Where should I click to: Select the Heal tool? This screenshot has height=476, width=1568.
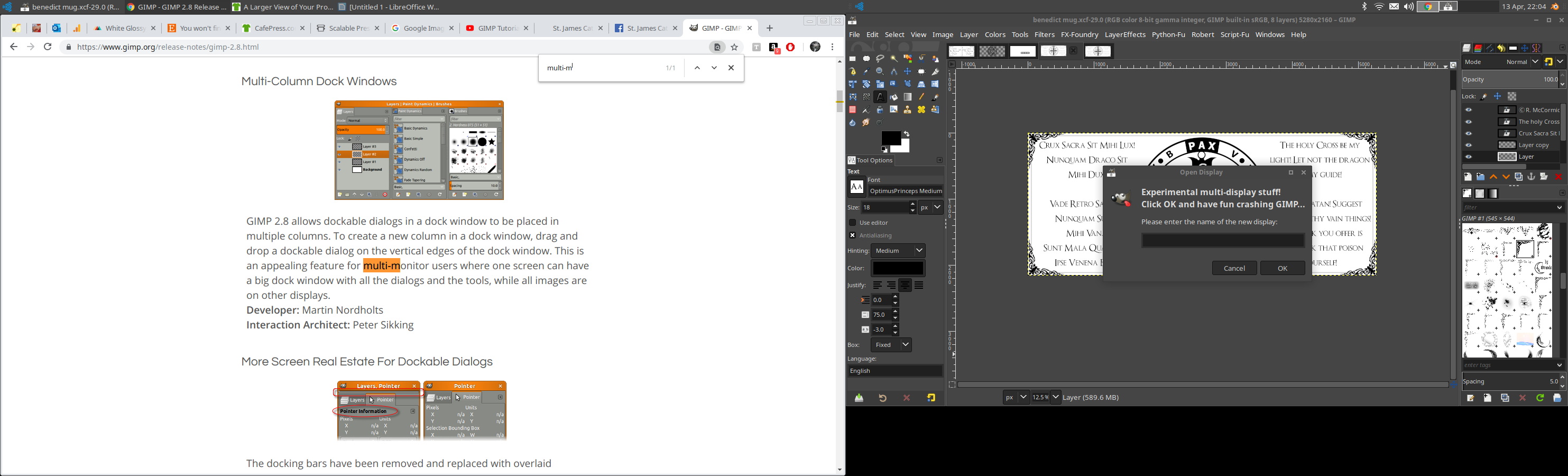921,110
